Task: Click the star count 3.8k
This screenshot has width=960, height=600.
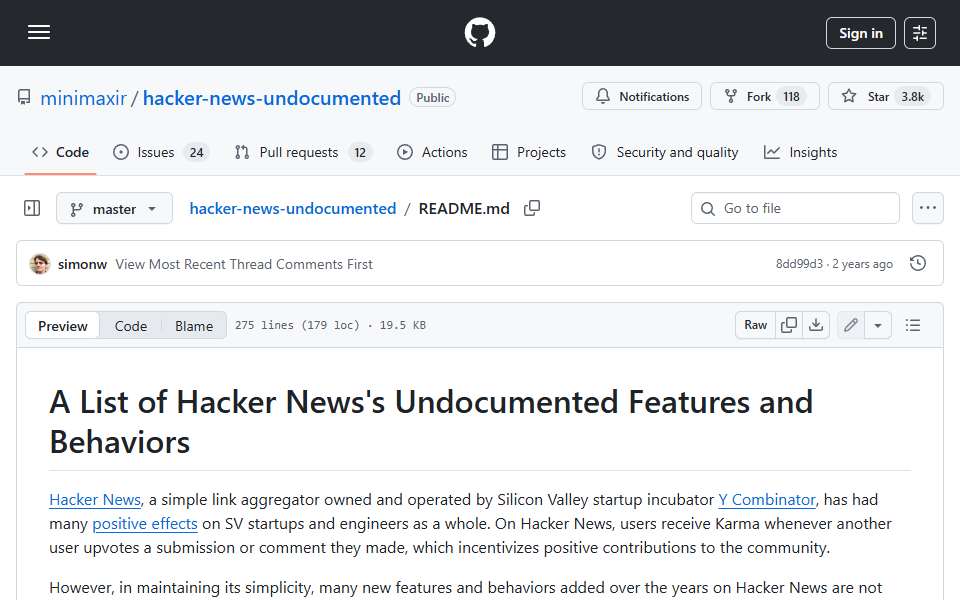Action: 912,97
